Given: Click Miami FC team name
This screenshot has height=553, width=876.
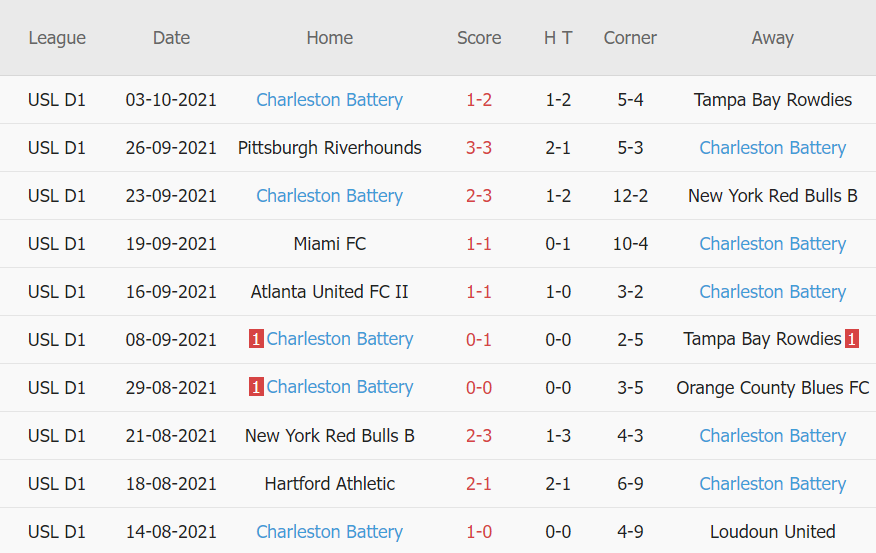Looking at the screenshot, I should (x=330, y=244).
